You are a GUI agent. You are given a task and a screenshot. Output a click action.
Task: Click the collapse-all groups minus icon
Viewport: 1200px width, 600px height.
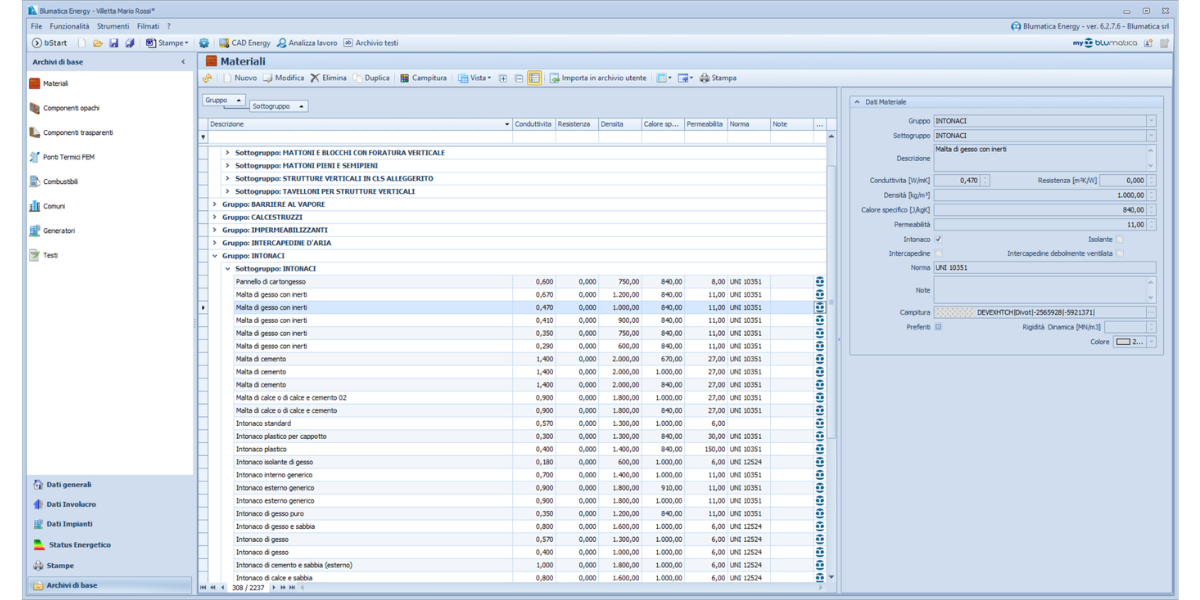click(x=519, y=77)
